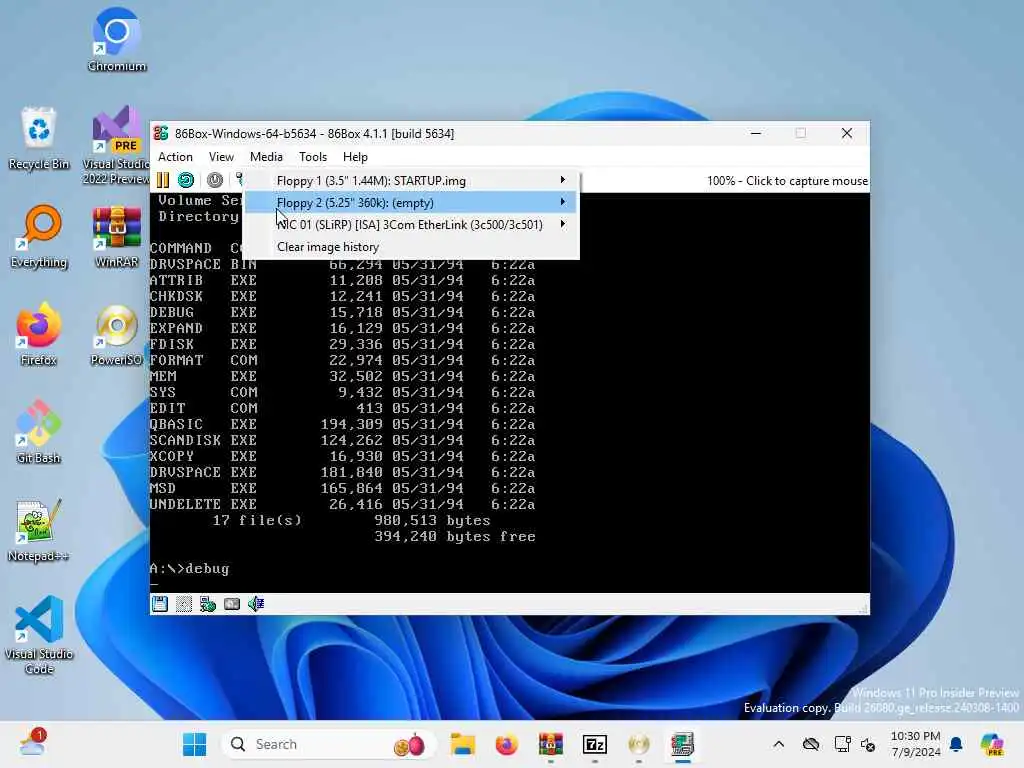Open Chromium desktop shortcut
1024x768 pixels.
tap(117, 40)
